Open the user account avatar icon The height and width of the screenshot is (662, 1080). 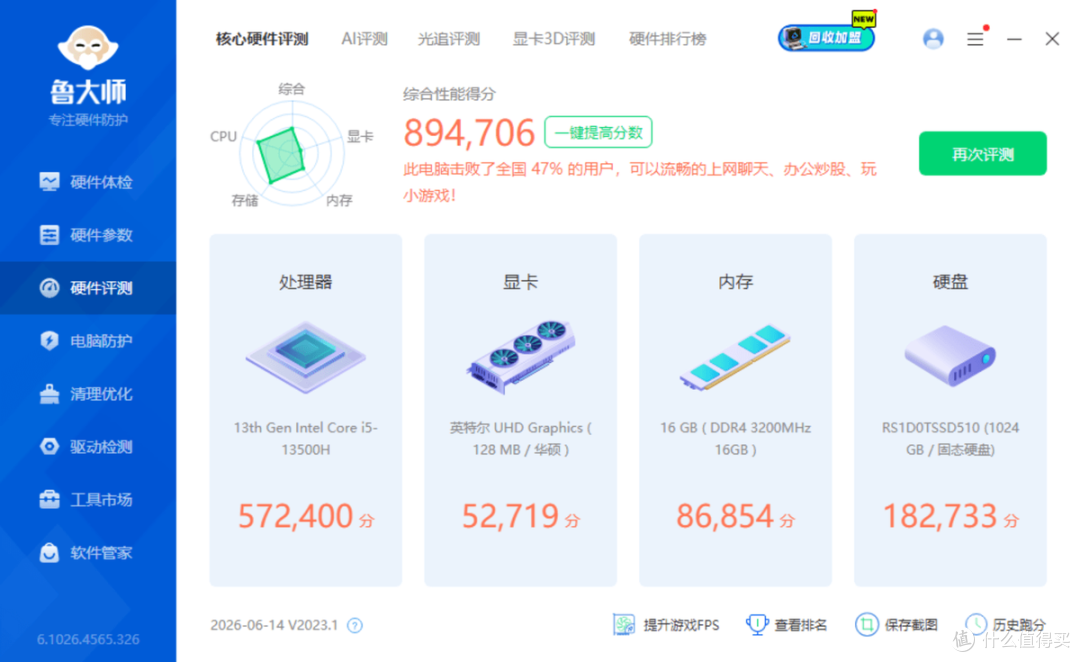[933, 39]
